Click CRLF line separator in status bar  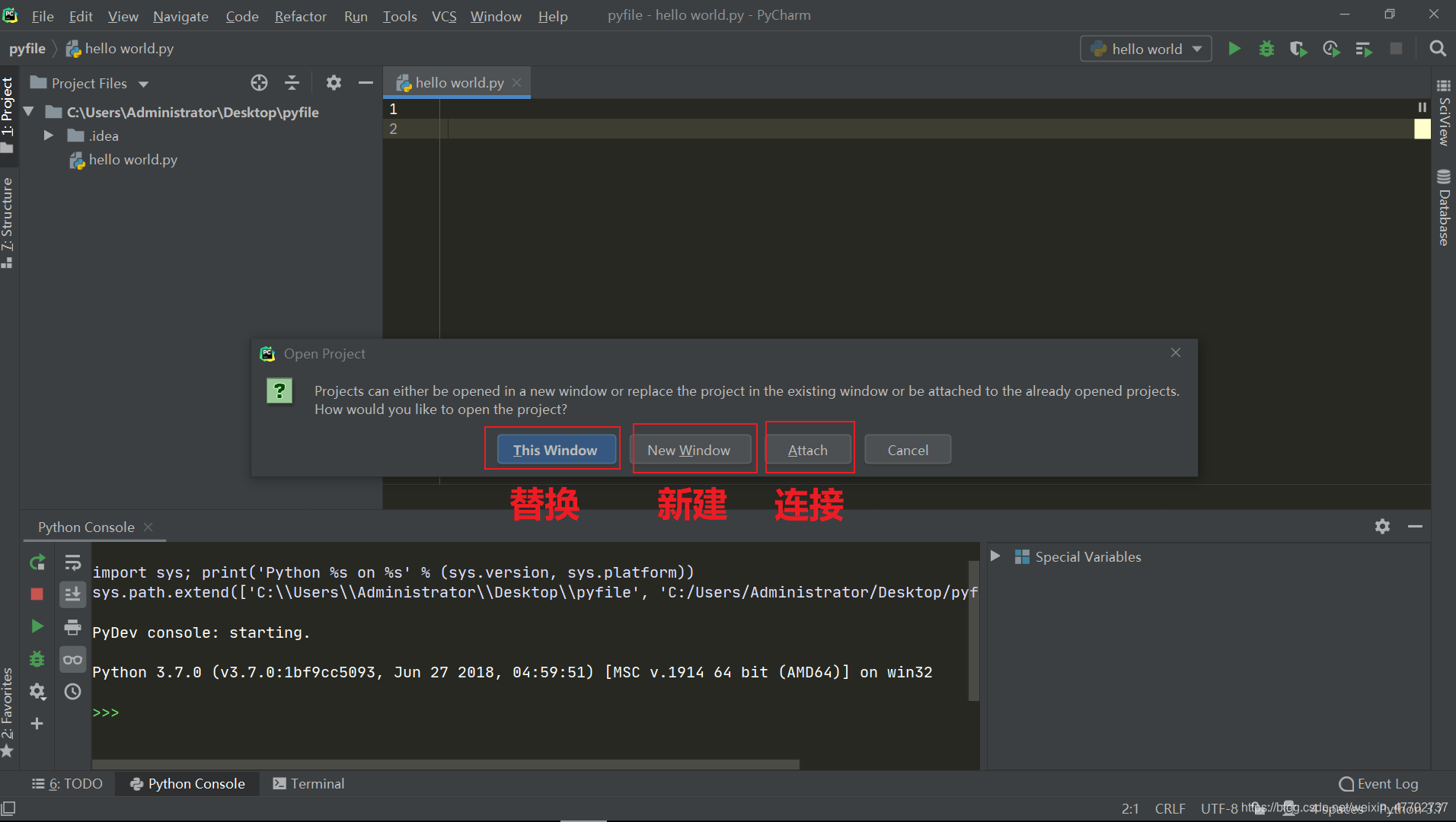point(1170,808)
